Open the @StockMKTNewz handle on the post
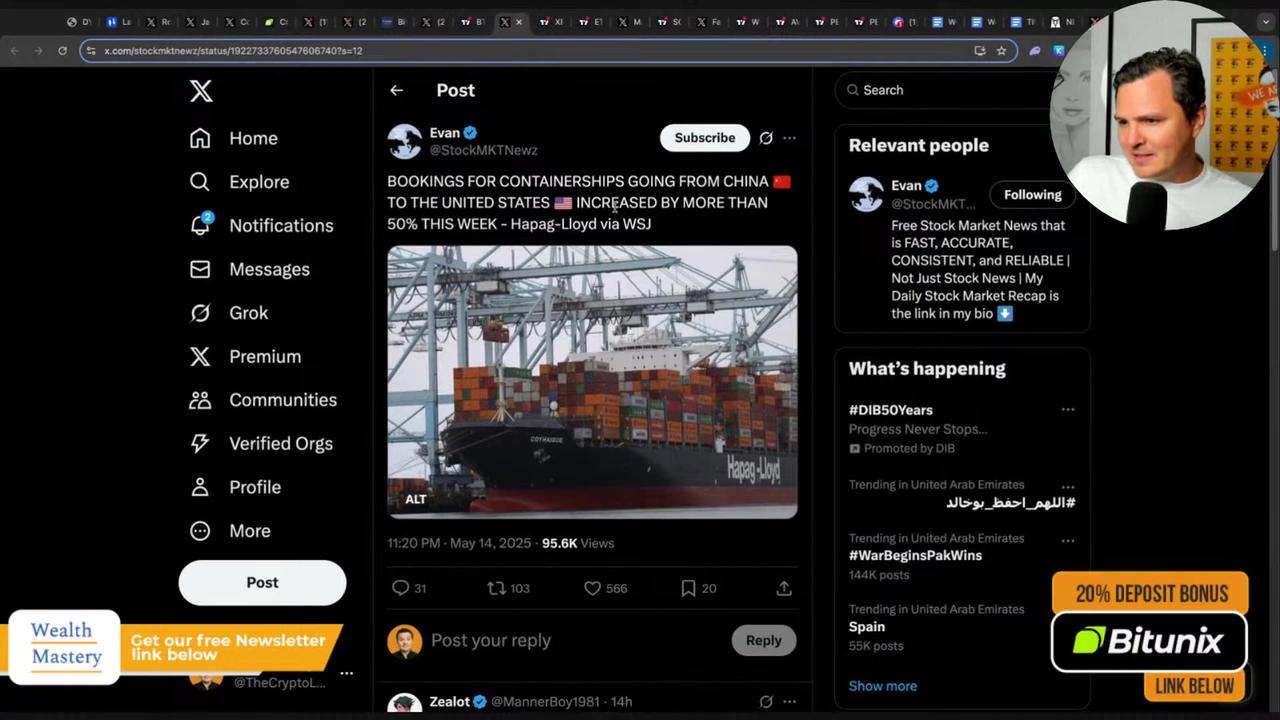The image size is (1280, 720). click(484, 150)
